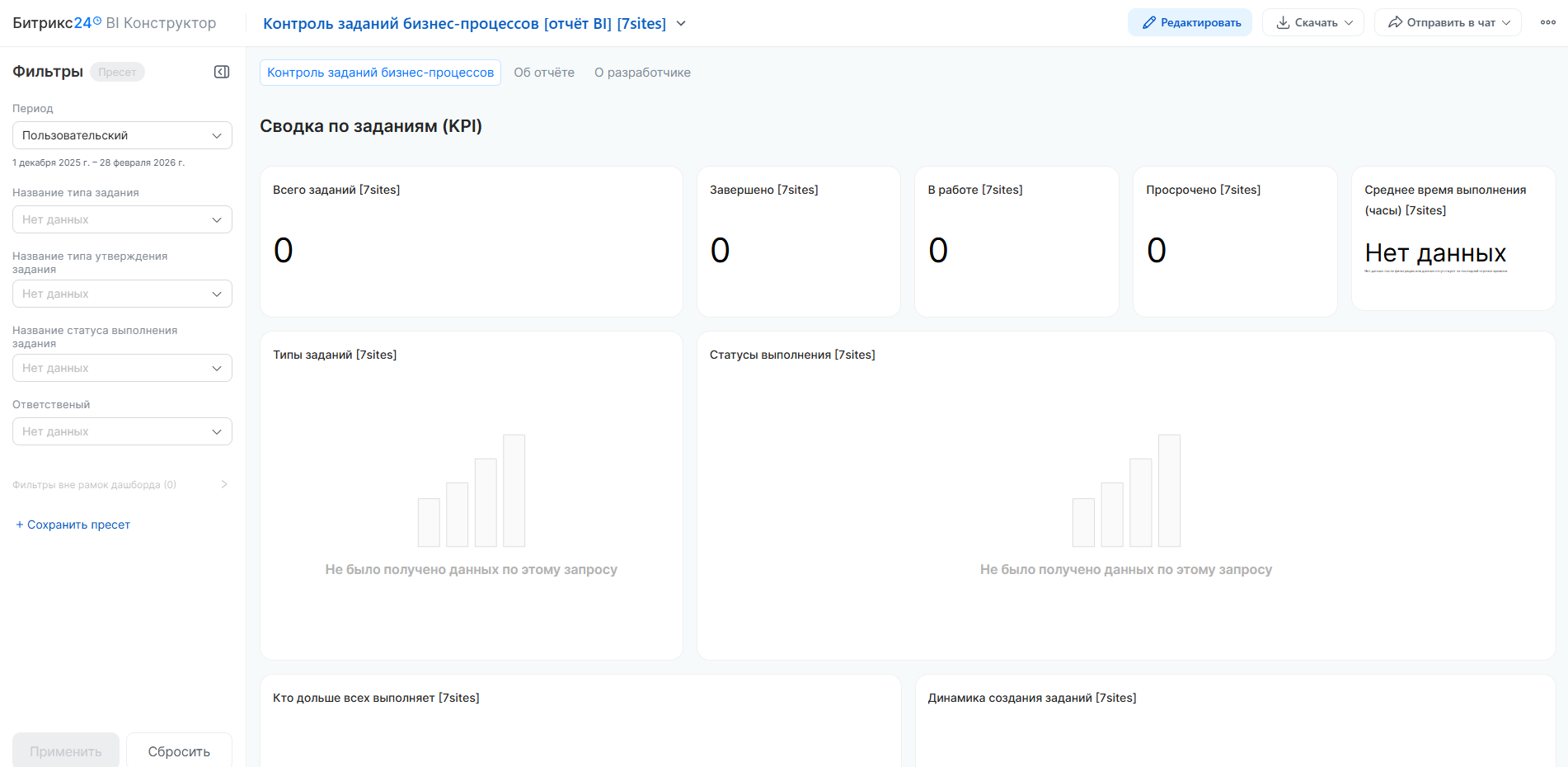Open the Отправить в чат menu

click(1448, 22)
